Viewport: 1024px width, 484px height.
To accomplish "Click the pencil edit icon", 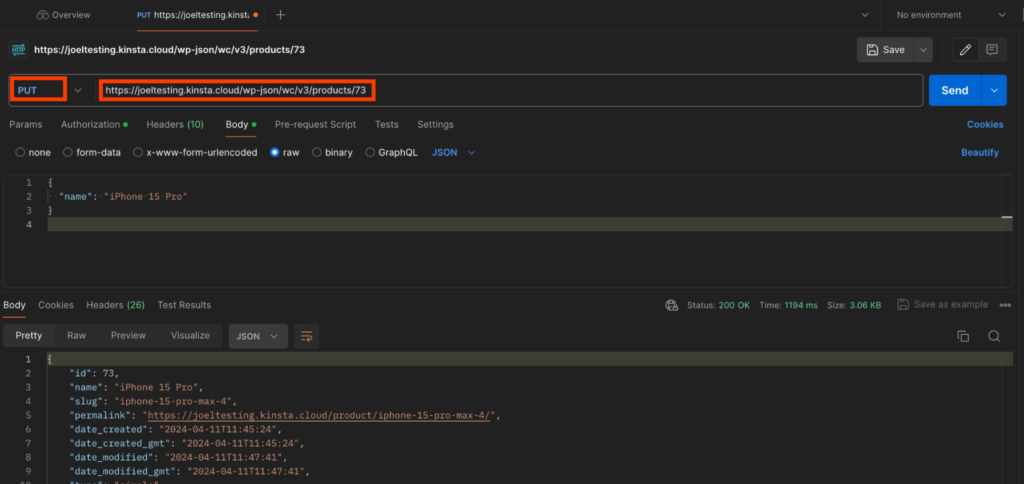I will click(x=965, y=49).
